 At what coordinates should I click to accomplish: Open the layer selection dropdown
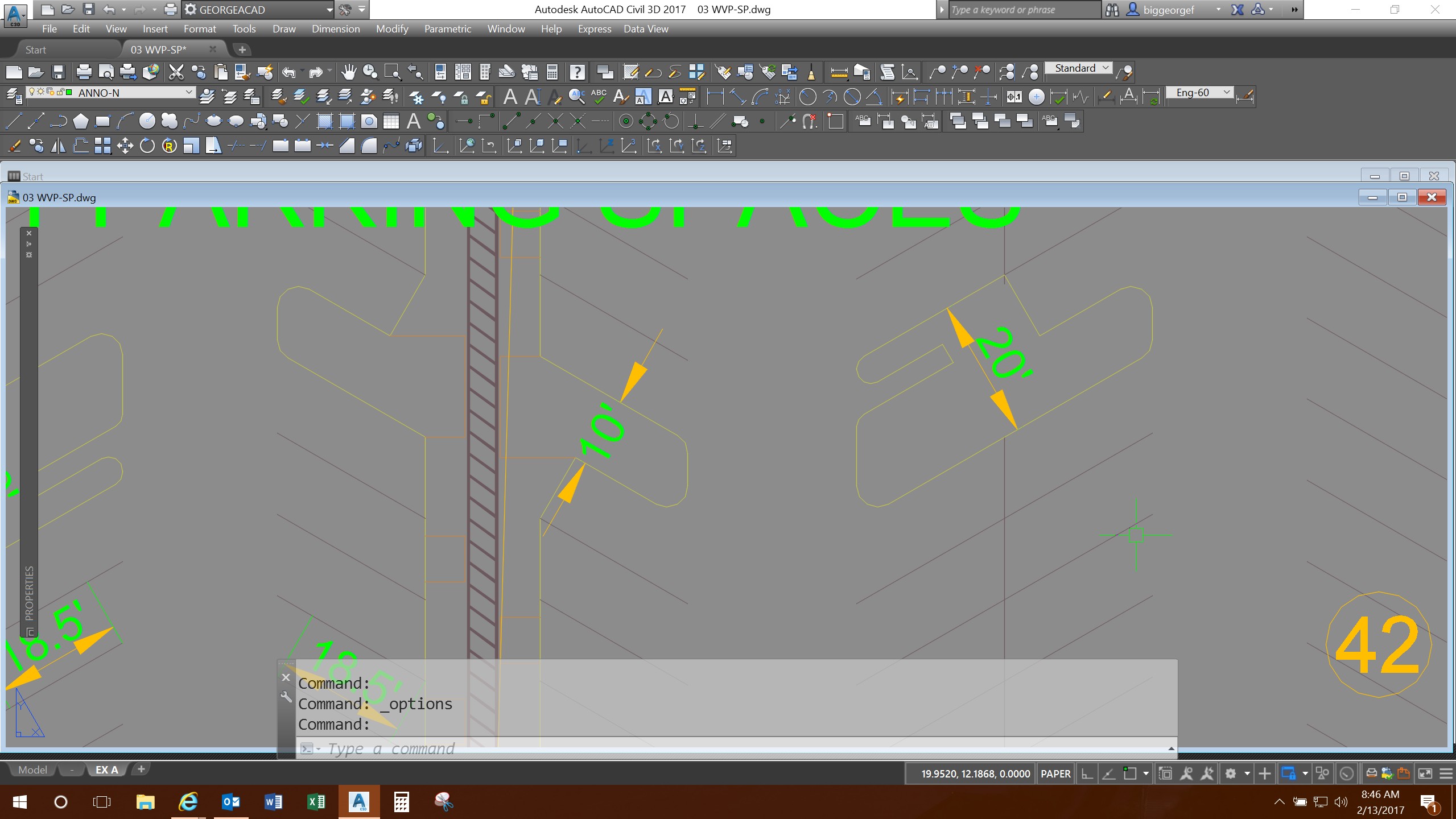(x=189, y=92)
